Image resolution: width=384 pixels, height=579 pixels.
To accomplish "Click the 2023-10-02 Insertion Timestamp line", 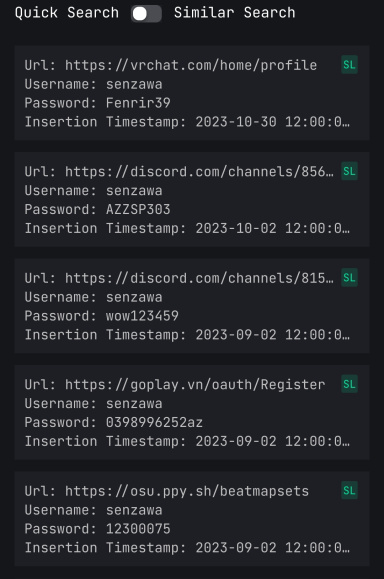I will coord(187,228).
